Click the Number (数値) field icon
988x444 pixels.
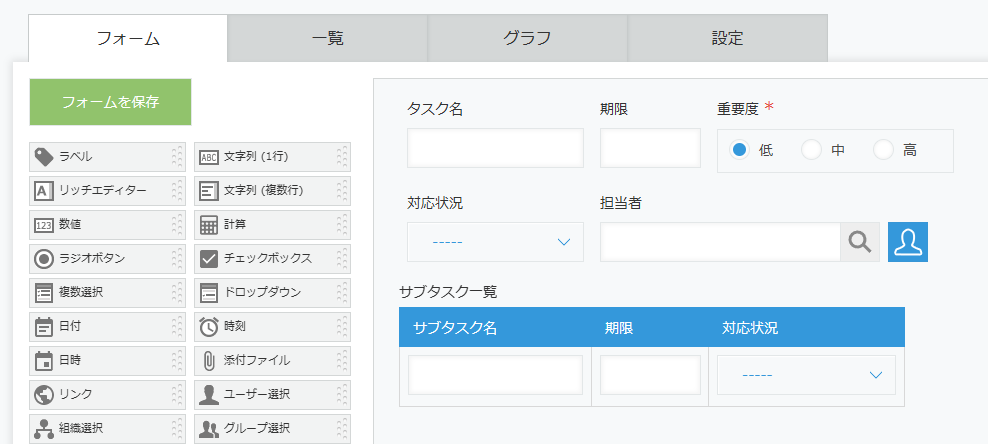(44, 225)
